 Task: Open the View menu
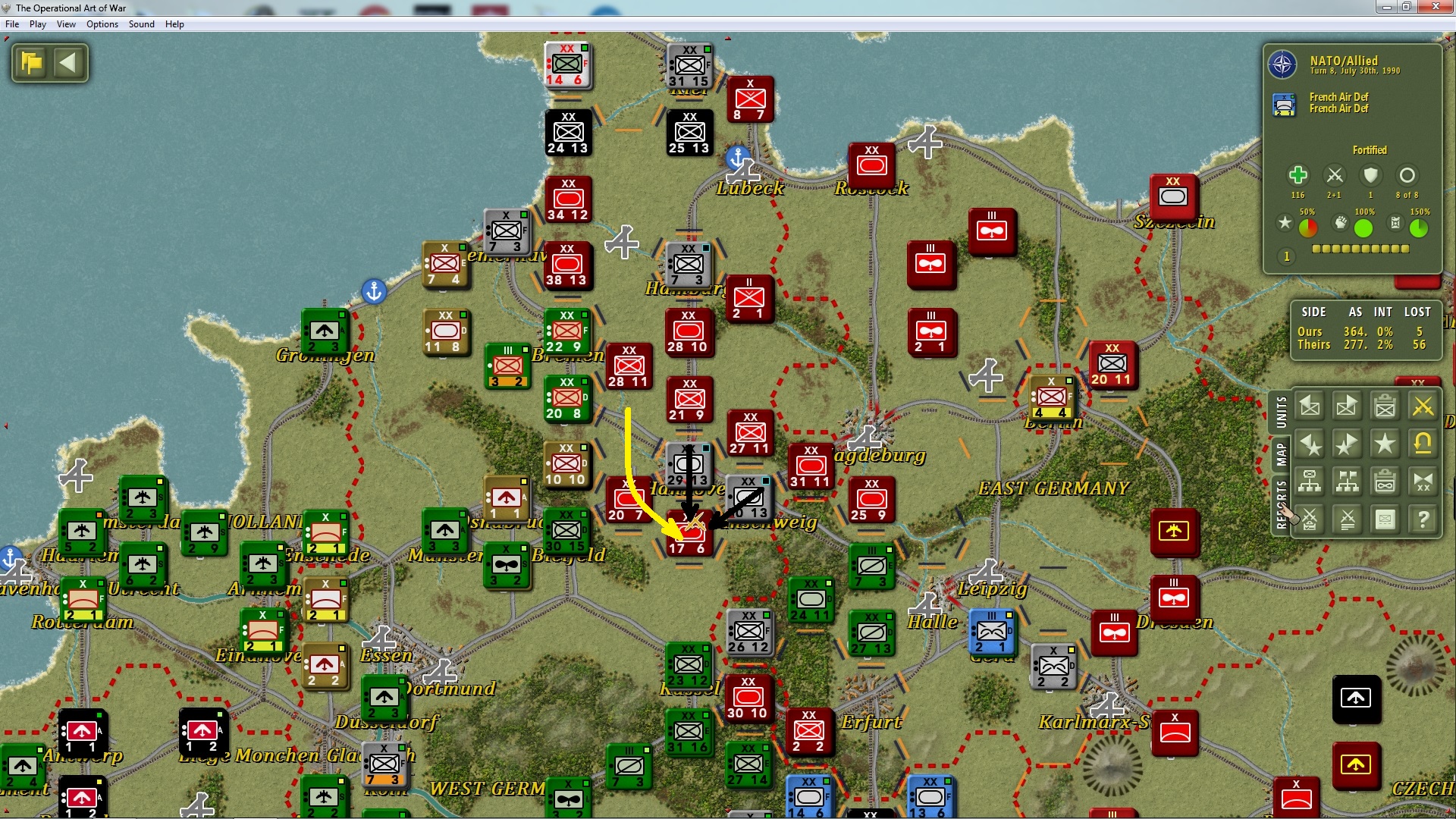(66, 24)
